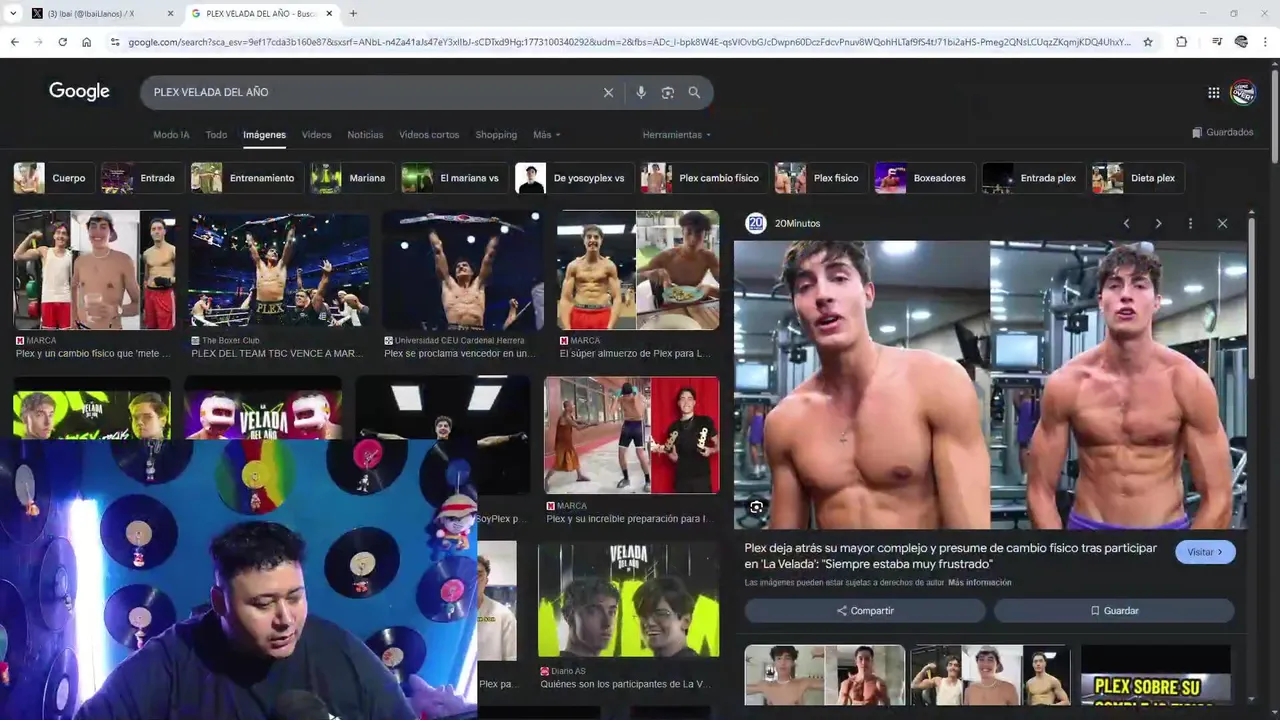
Task: Select the Entrada filter chip
Action: coord(142,178)
